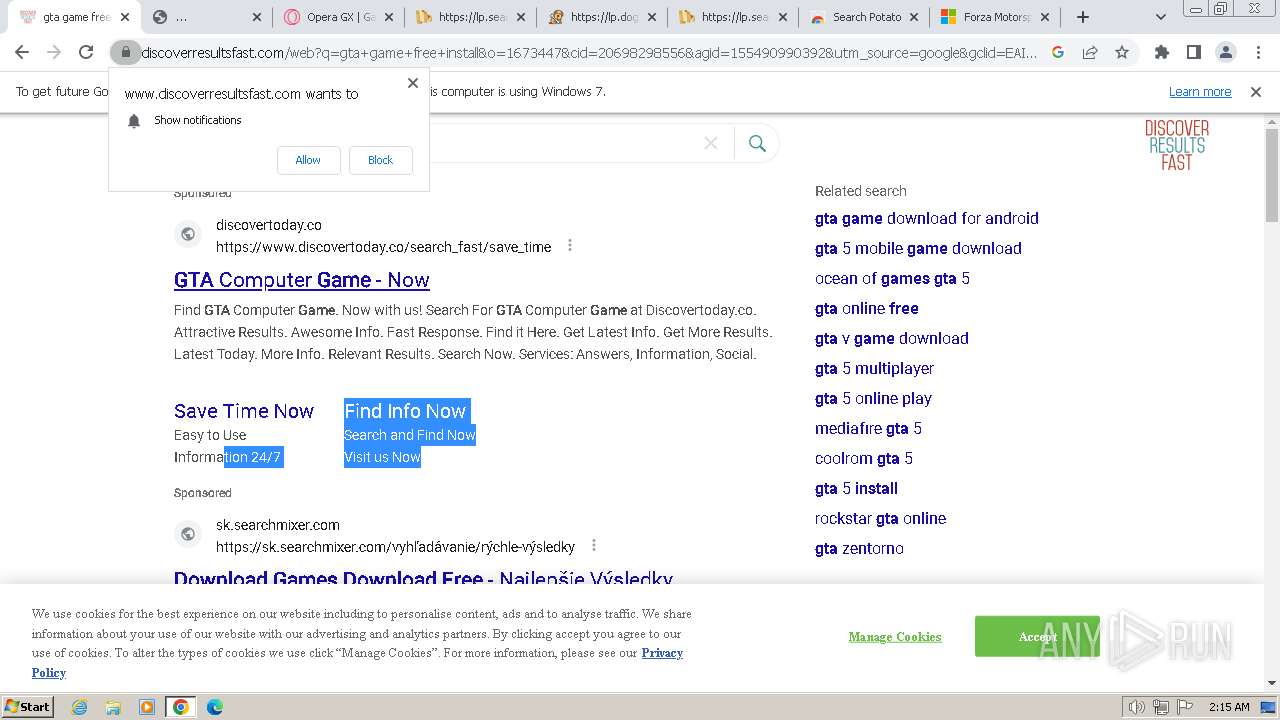This screenshot has width=1280, height=720.
Task: Allow notifications from discoverresultsfast
Action: pos(308,160)
